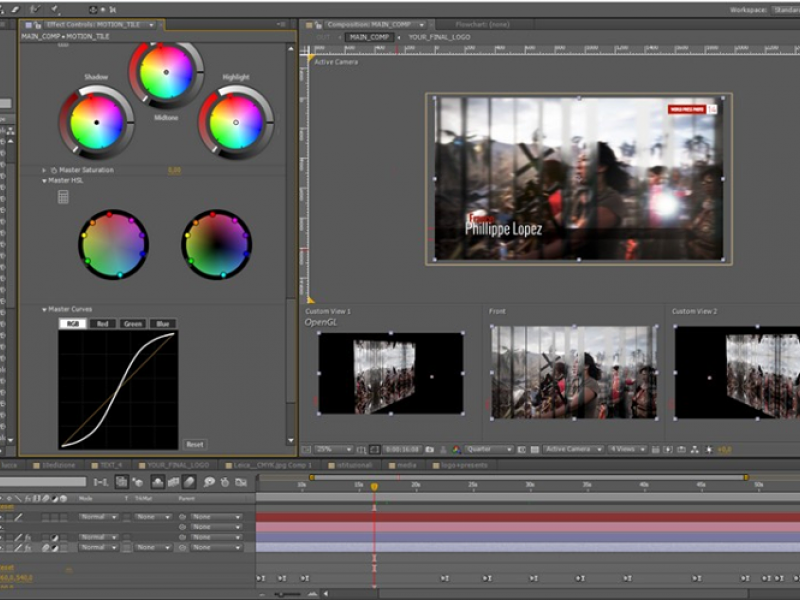Screen dimensions: 800x600
Task: Click the Midtone color wheel center point
Action: point(166,72)
